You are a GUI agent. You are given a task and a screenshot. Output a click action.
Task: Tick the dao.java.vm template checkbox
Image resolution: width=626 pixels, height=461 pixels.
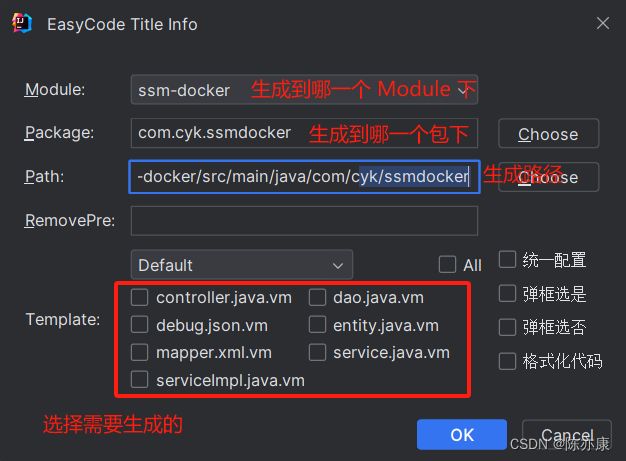[317, 297]
